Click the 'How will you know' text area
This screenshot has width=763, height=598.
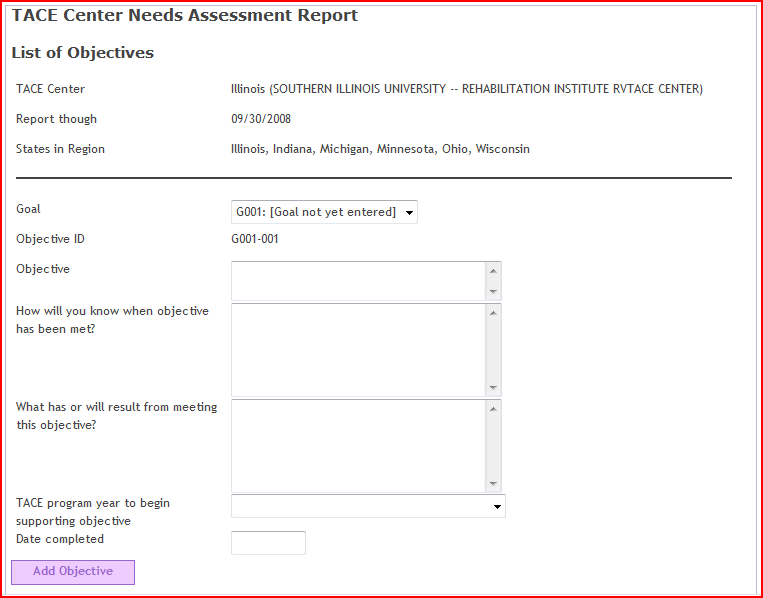coord(359,350)
